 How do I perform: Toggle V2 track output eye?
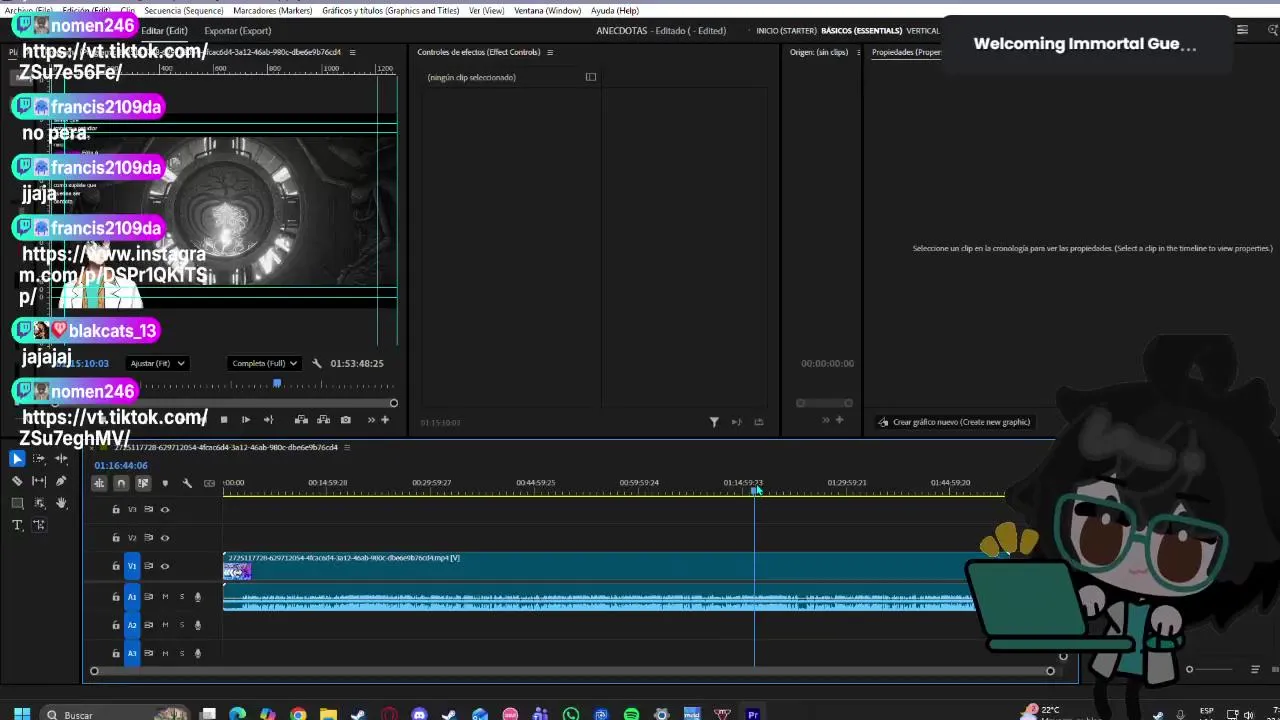coord(165,538)
